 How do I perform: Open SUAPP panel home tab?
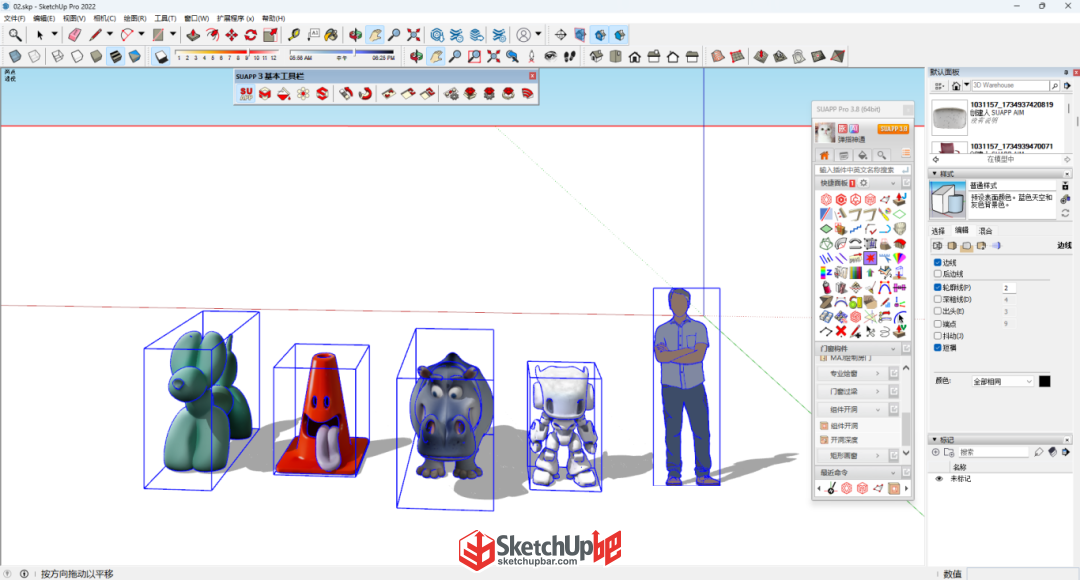[824, 155]
